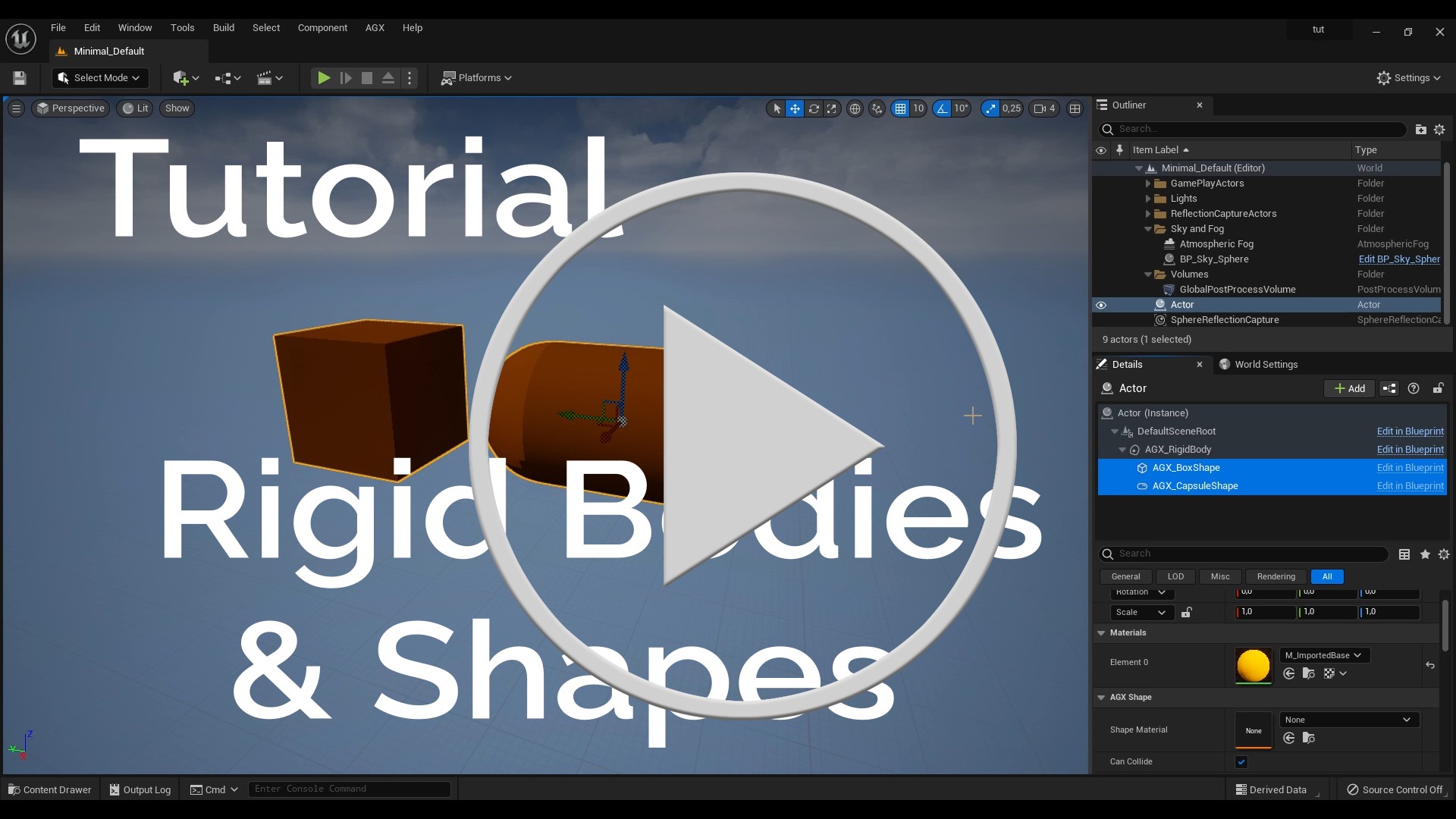Select the Translate/Move tool icon
This screenshot has width=1456, height=819.
point(794,108)
